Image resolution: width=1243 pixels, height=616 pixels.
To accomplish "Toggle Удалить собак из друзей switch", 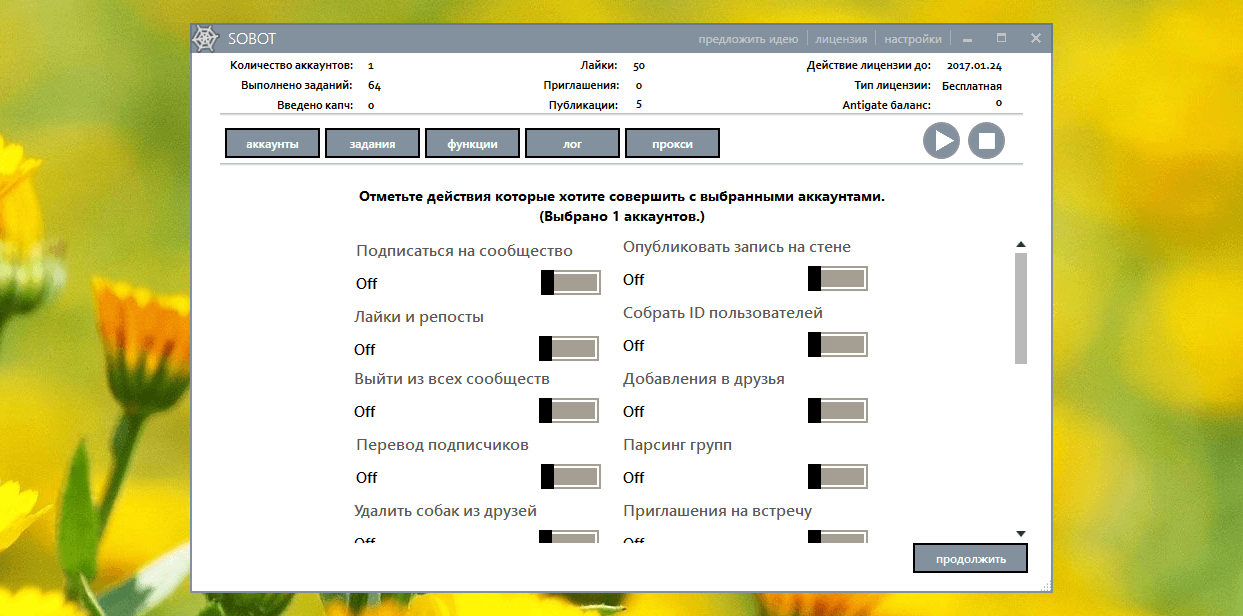I will [x=569, y=536].
